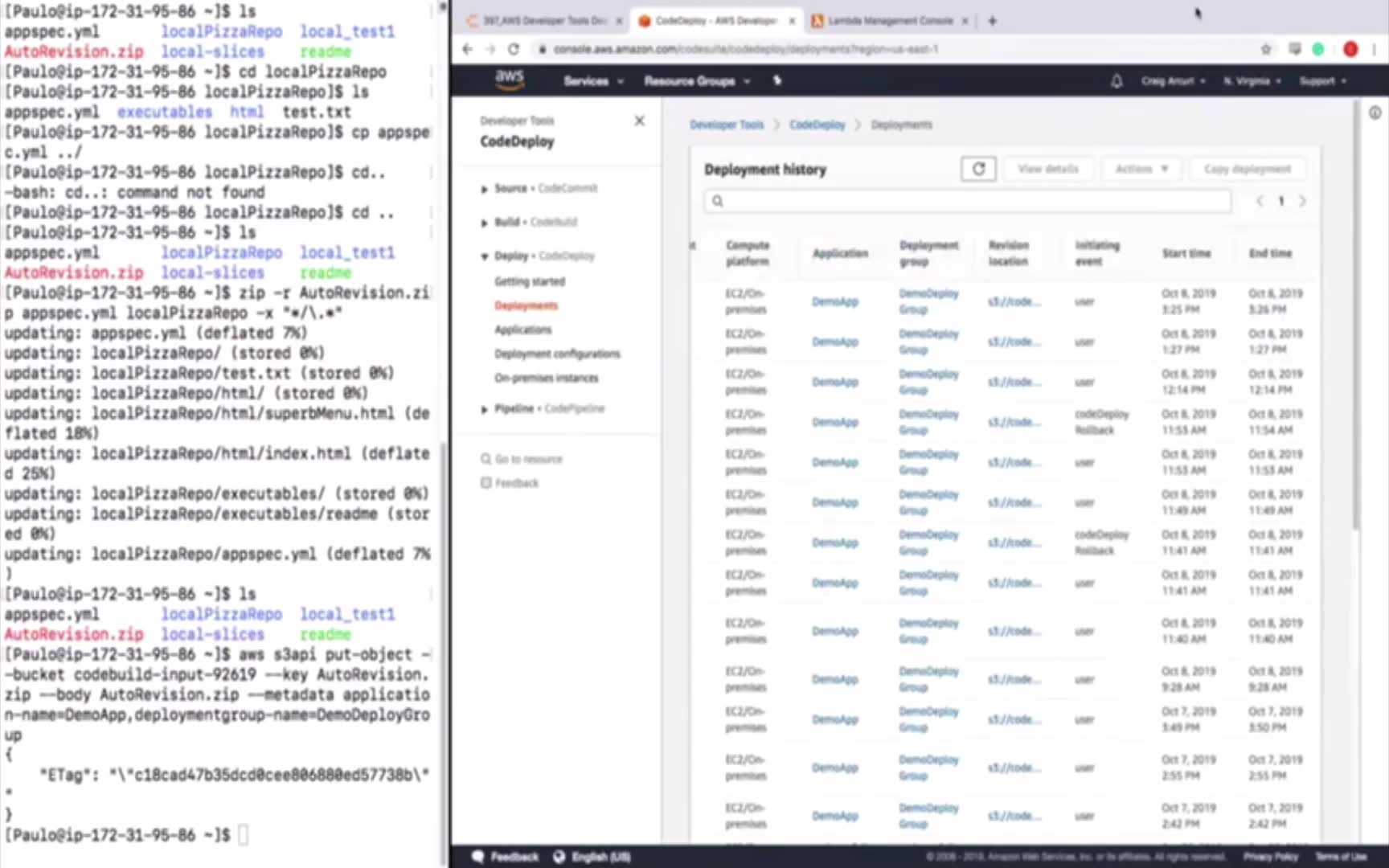
Task: Click the deployment history search field
Action: (x=968, y=201)
